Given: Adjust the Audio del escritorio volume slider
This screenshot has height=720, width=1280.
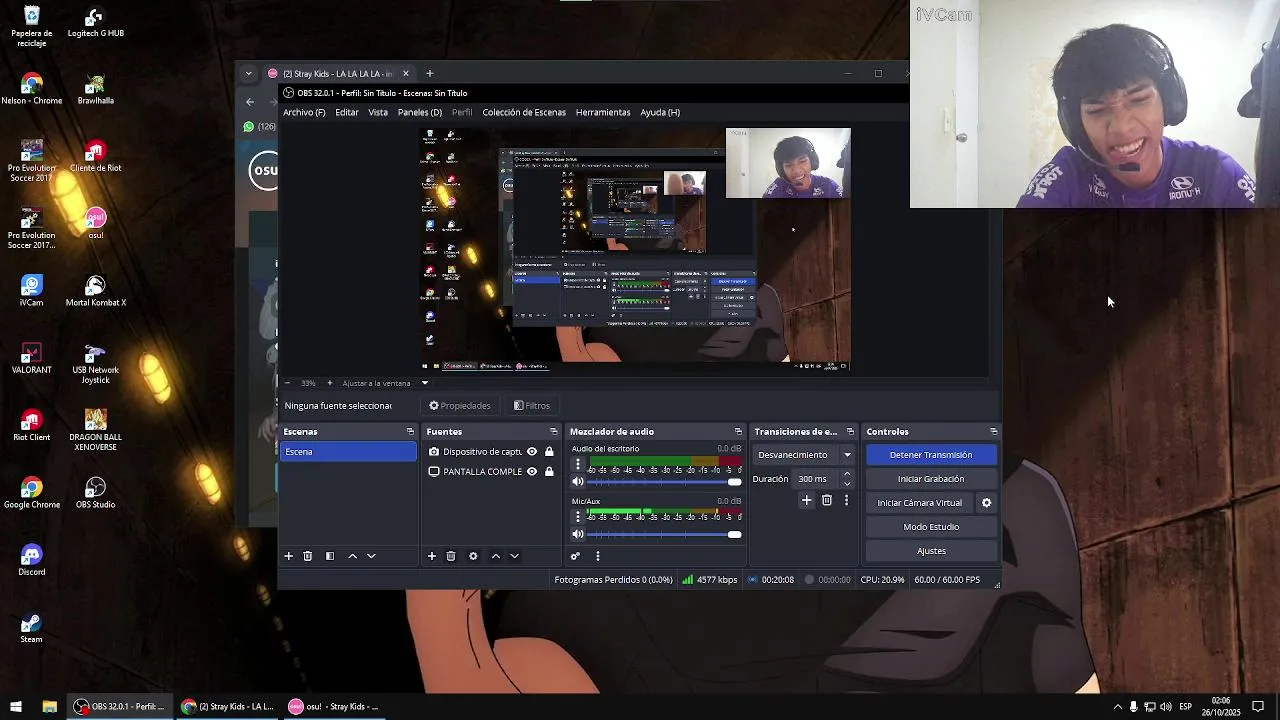Looking at the screenshot, I should pos(665,482).
